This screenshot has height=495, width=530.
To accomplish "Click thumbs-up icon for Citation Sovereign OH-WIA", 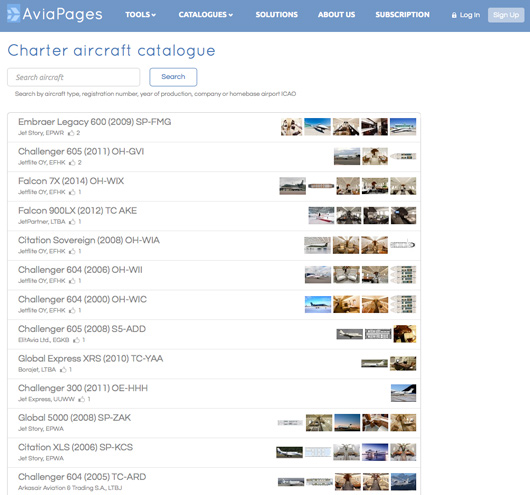I will click(x=72, y=251).
